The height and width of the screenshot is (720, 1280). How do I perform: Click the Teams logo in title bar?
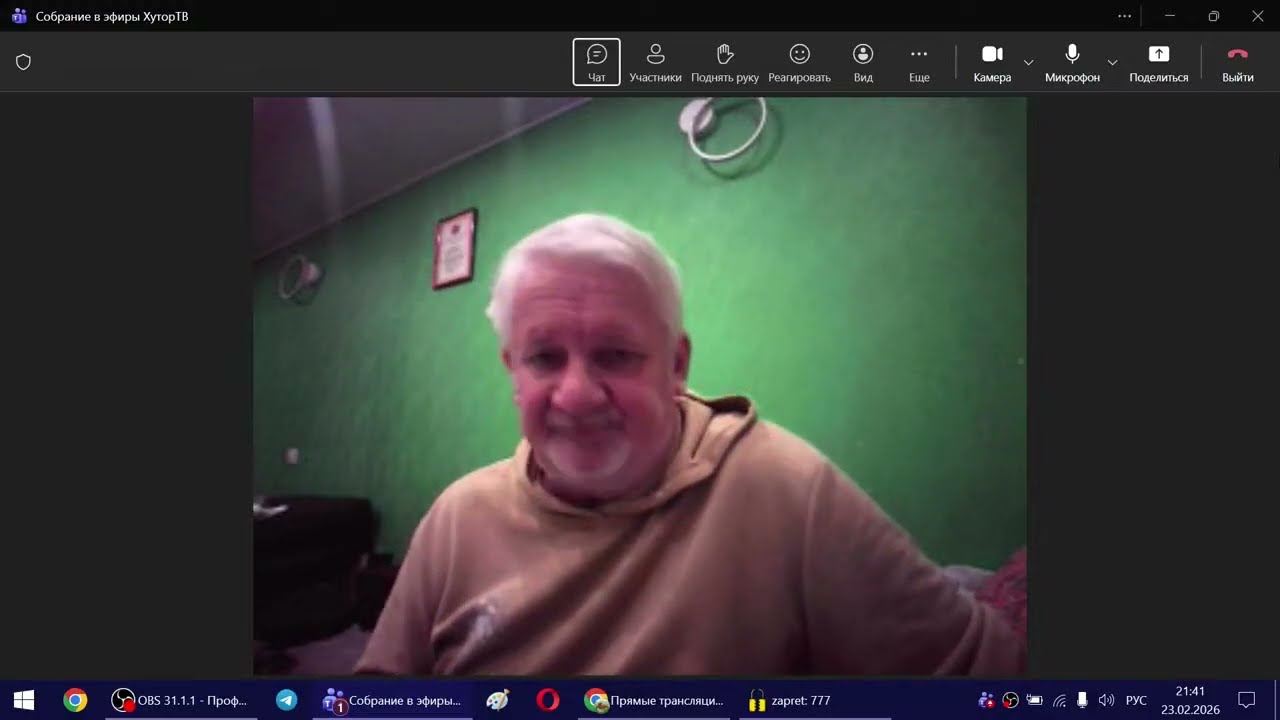click(x=18, y=16)
